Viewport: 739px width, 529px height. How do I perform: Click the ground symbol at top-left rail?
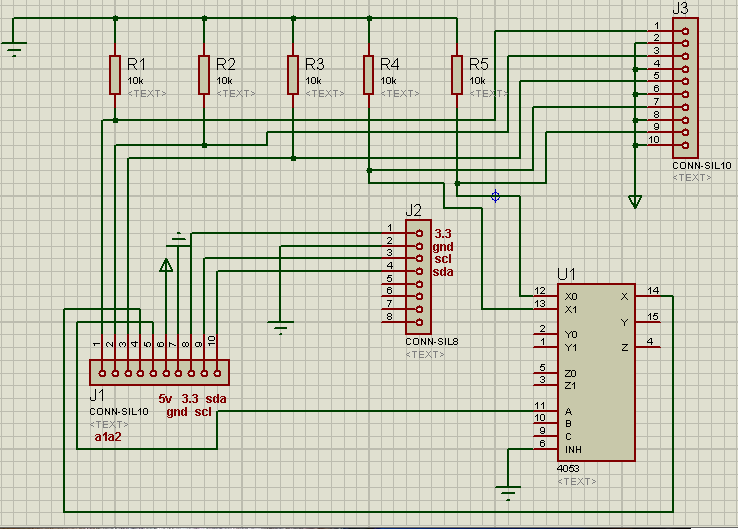coord(14,48)
